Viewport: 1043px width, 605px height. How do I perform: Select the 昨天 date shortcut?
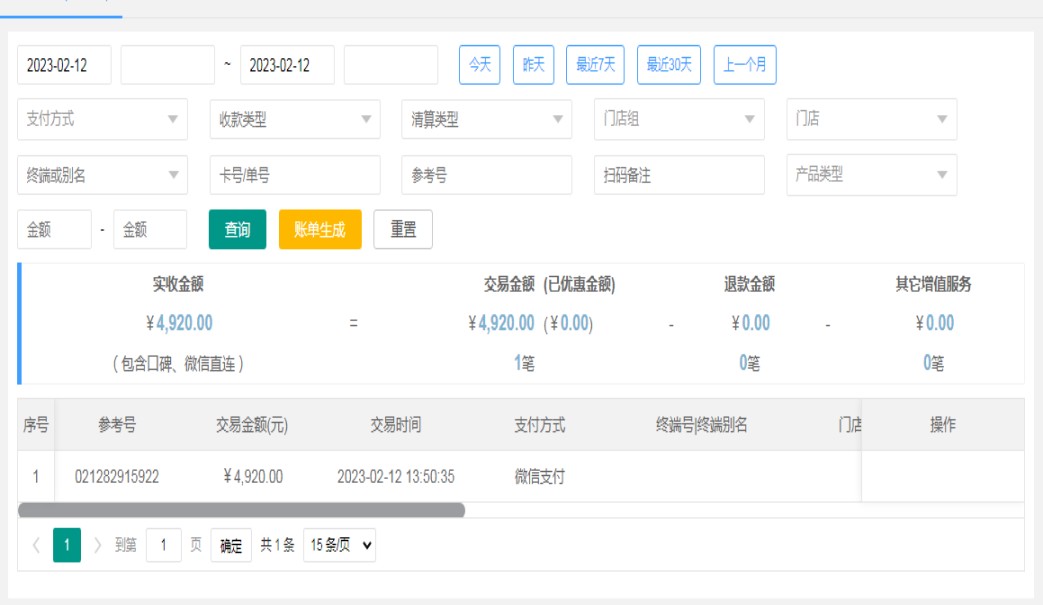[x=534, y=65]
